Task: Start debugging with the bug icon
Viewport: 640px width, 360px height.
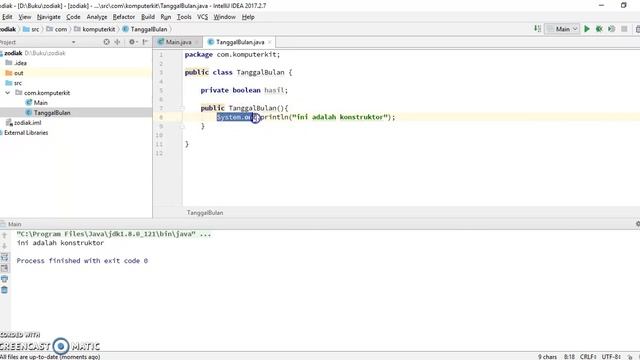Action: [599, 29]
